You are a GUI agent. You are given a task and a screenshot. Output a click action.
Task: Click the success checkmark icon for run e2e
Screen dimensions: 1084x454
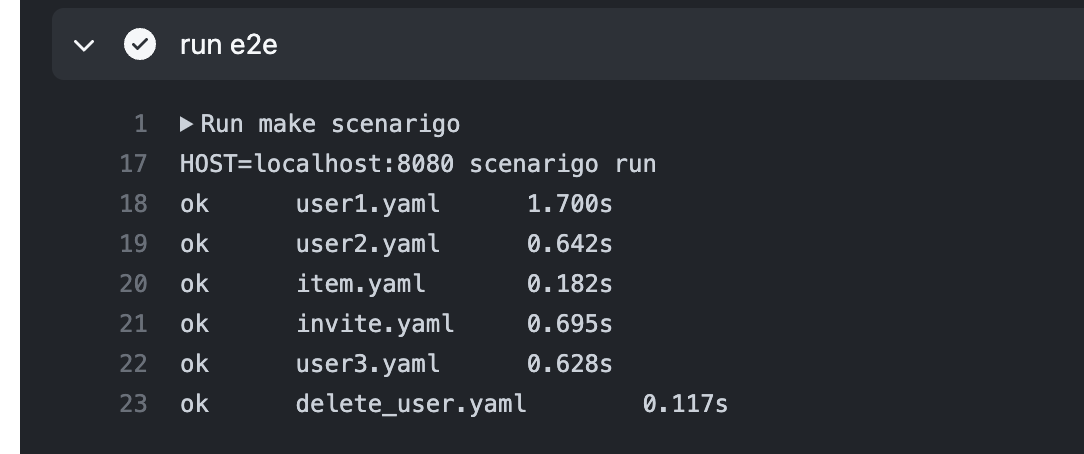tap(140, 44)
